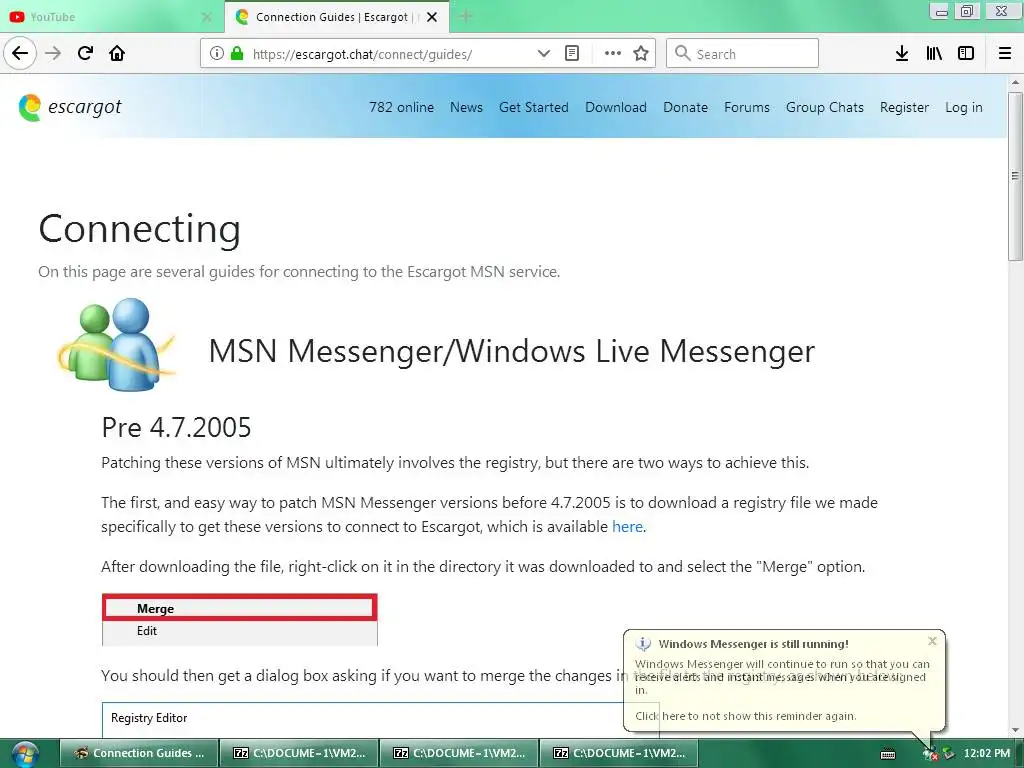Click the taskbar clock 12:02 PM
Screen dimensions: 1024x768
tap(986, 754)
